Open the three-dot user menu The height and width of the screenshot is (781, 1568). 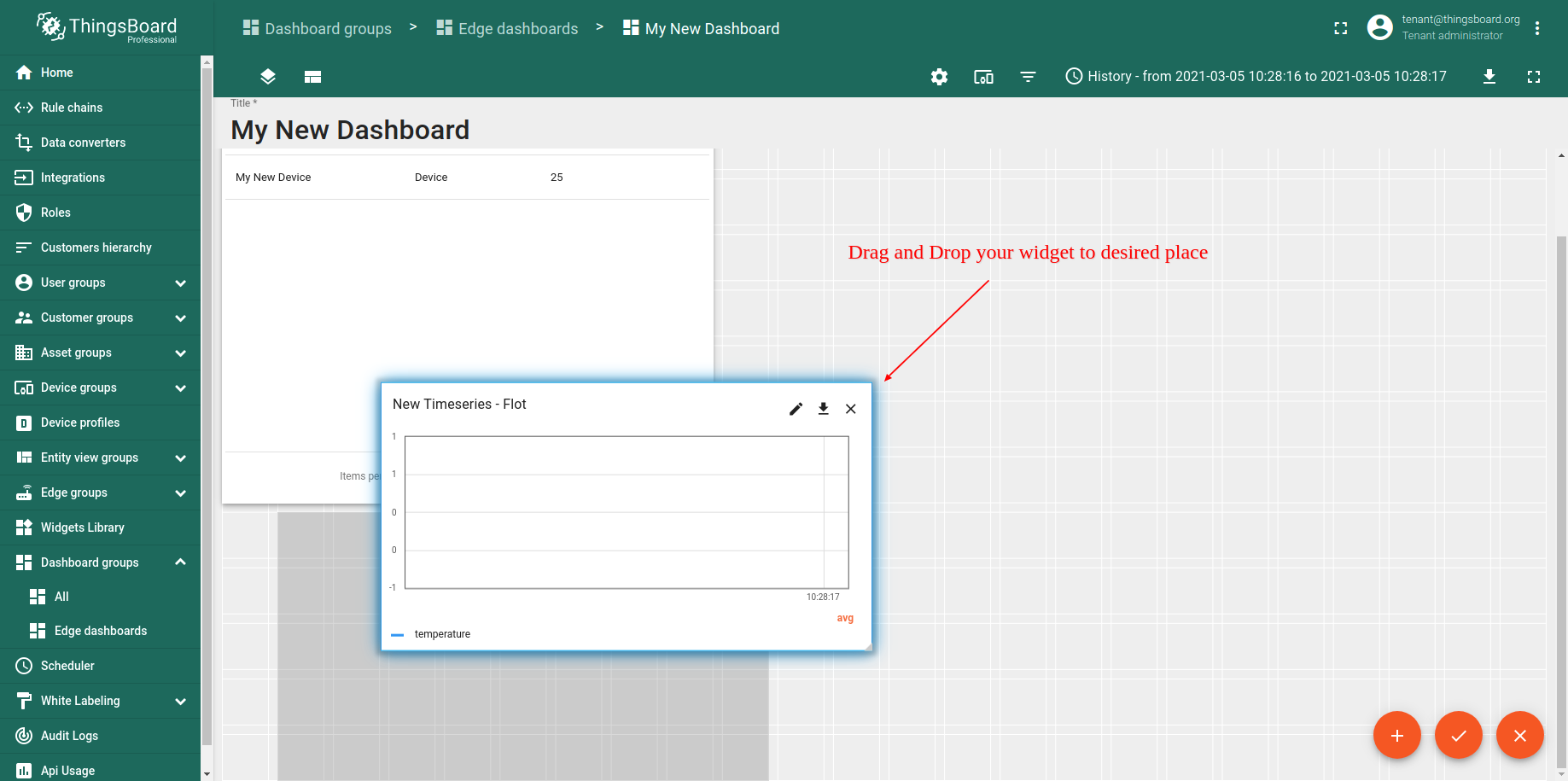click(1537, 28)
